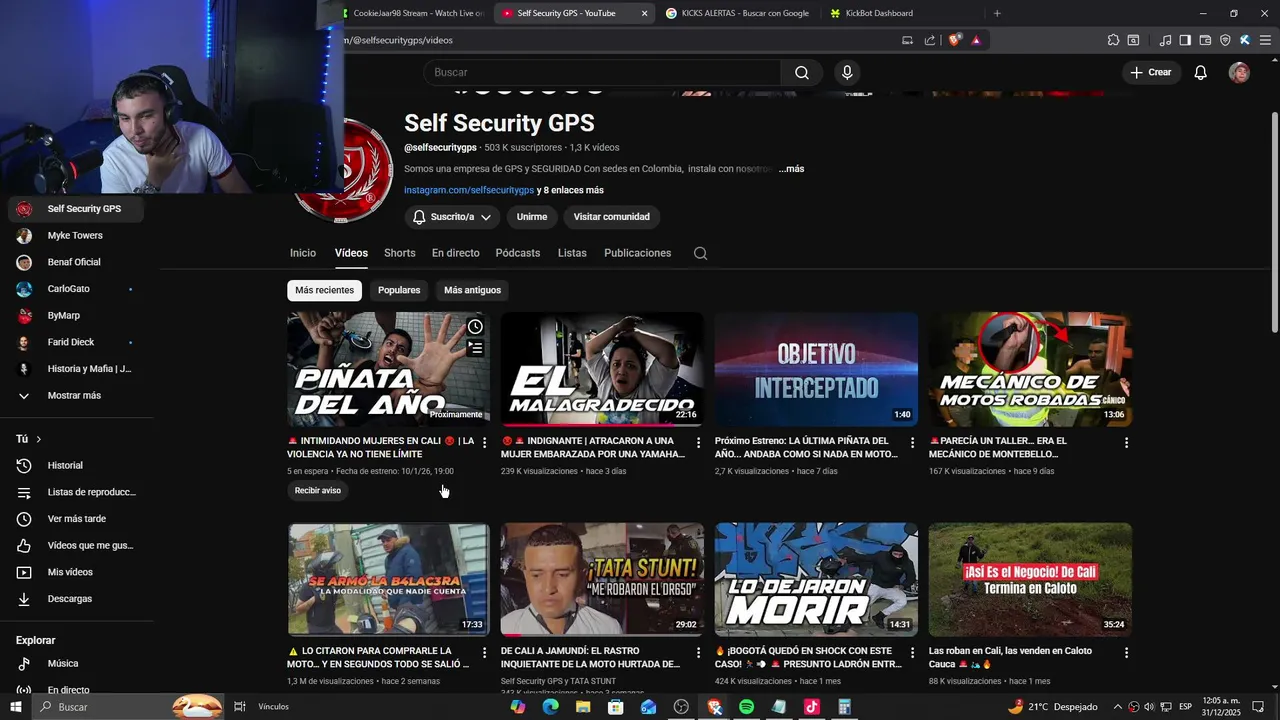Click the Windows taskbar Buscar box
1280x720 pixels.
130,707
